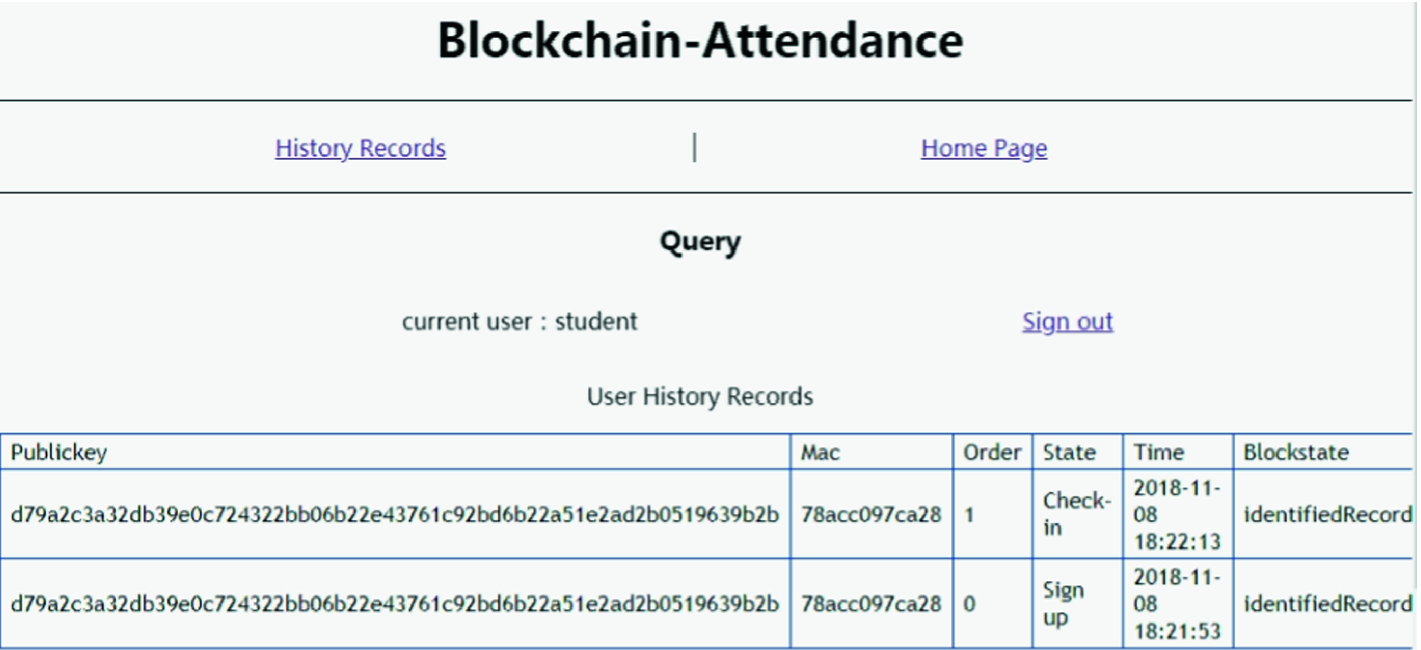Select the public key in Check-in row
This screenshot has width=1421, height=650.
(x=395, y=515)
